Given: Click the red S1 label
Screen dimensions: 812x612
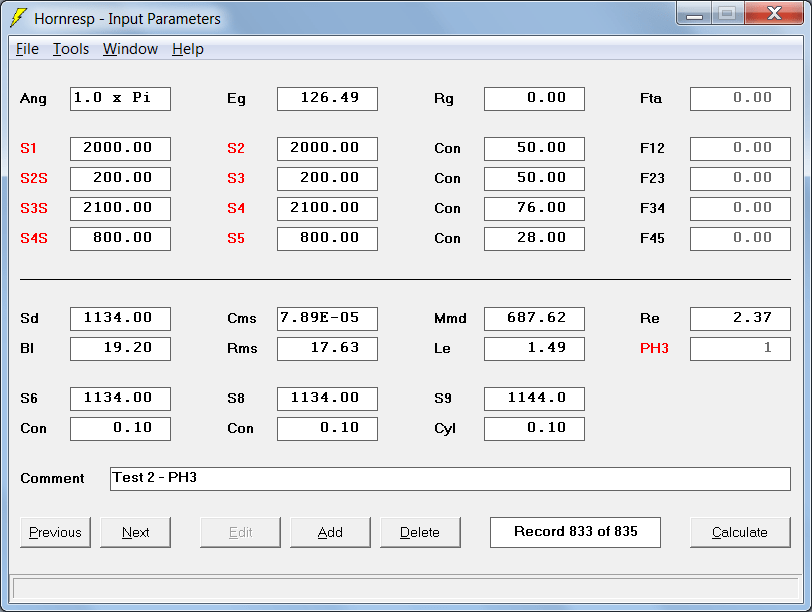Looking at the screenshot, I should pyautogui.click(x=28, y=149).
